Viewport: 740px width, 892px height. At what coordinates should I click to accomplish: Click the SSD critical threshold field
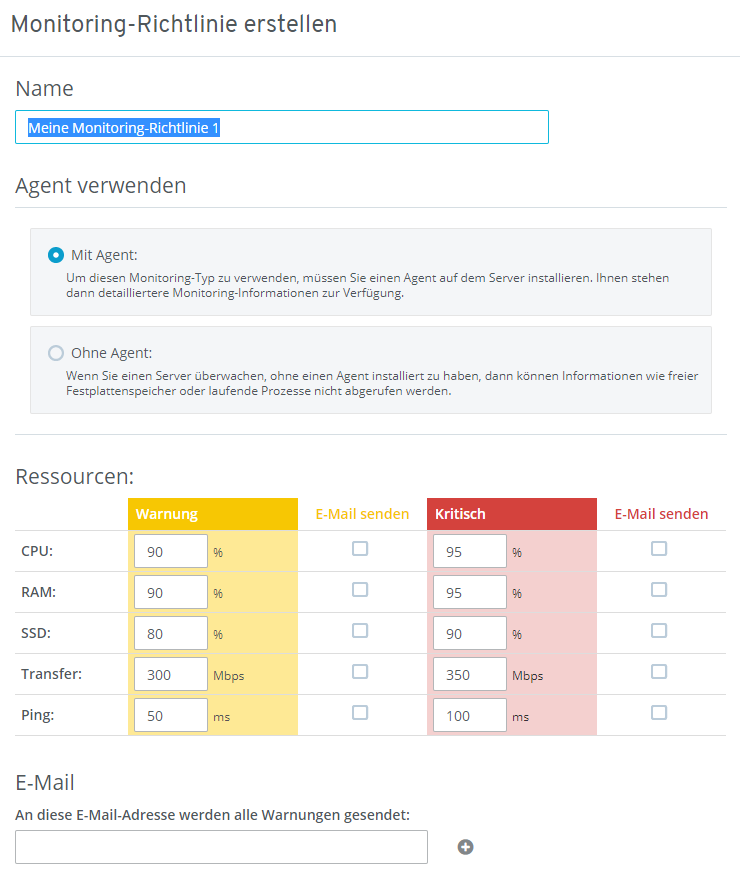click(x=470, y=633)
